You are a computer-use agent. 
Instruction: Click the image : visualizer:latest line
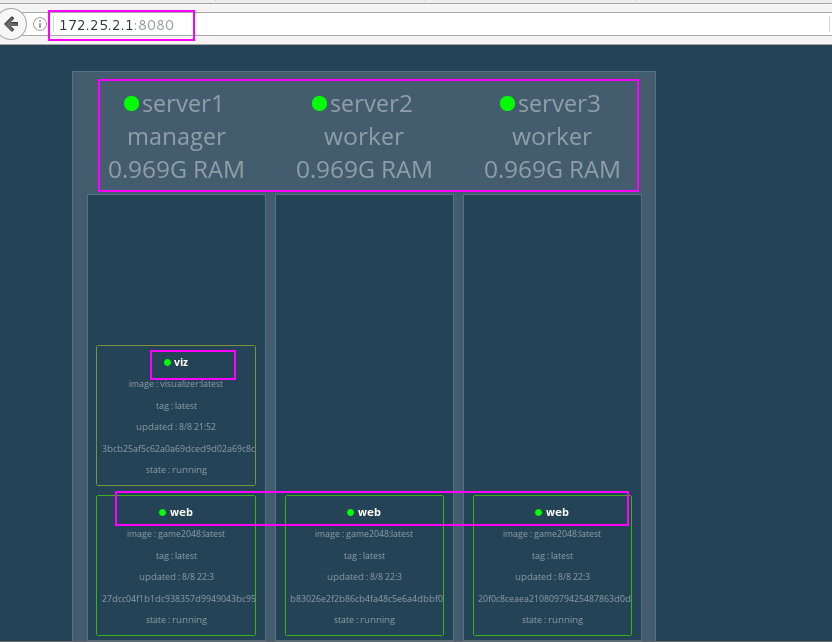pos(176,384)
